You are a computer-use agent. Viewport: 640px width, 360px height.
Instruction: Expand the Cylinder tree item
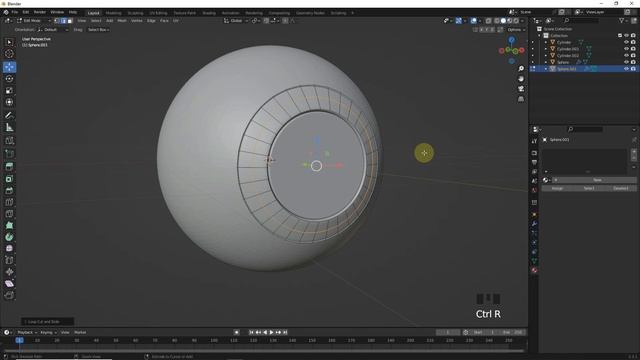(x=546, y=42)
